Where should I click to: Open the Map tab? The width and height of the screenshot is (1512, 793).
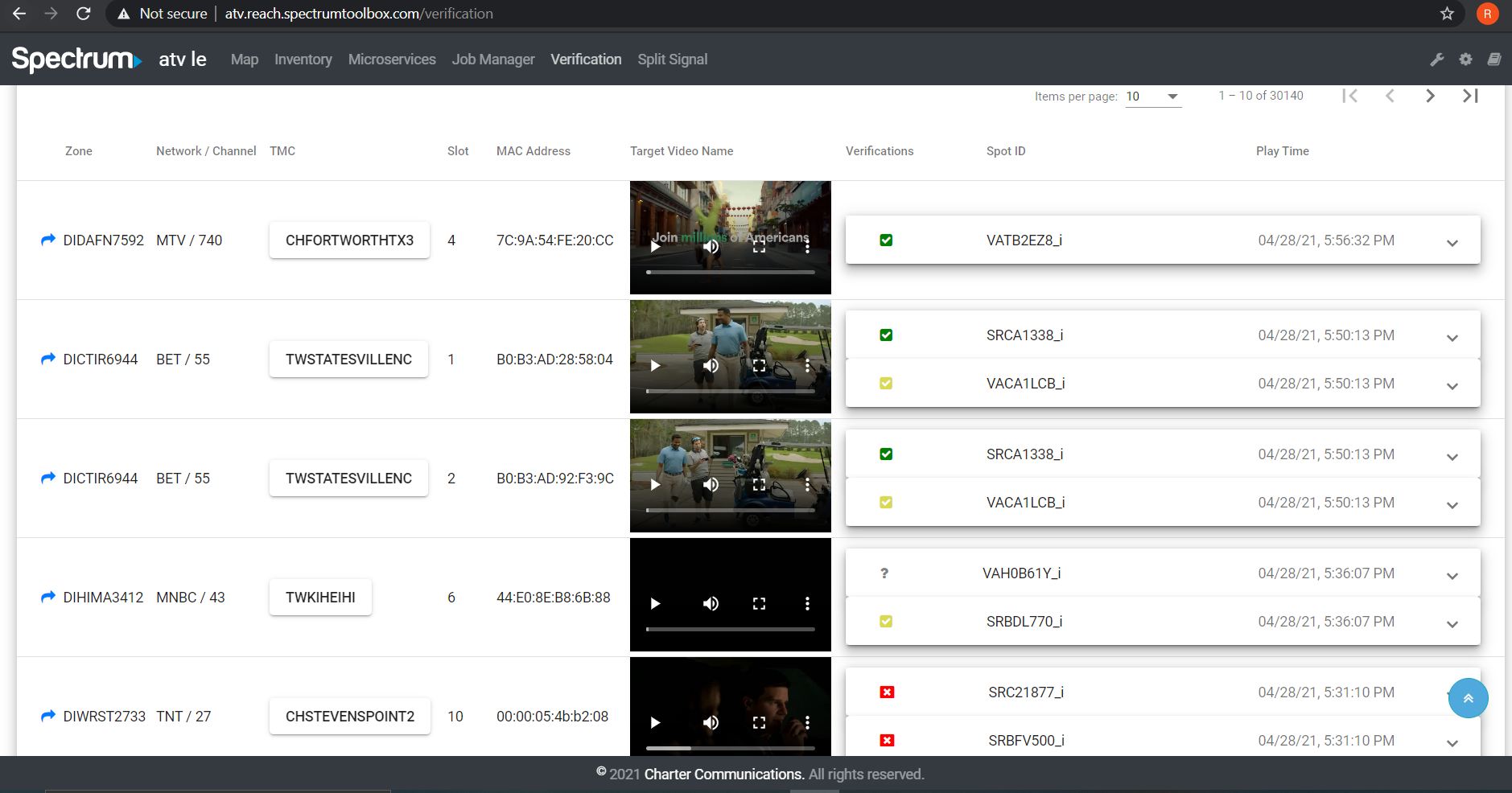pyautogui.click(x=245, y=59)
